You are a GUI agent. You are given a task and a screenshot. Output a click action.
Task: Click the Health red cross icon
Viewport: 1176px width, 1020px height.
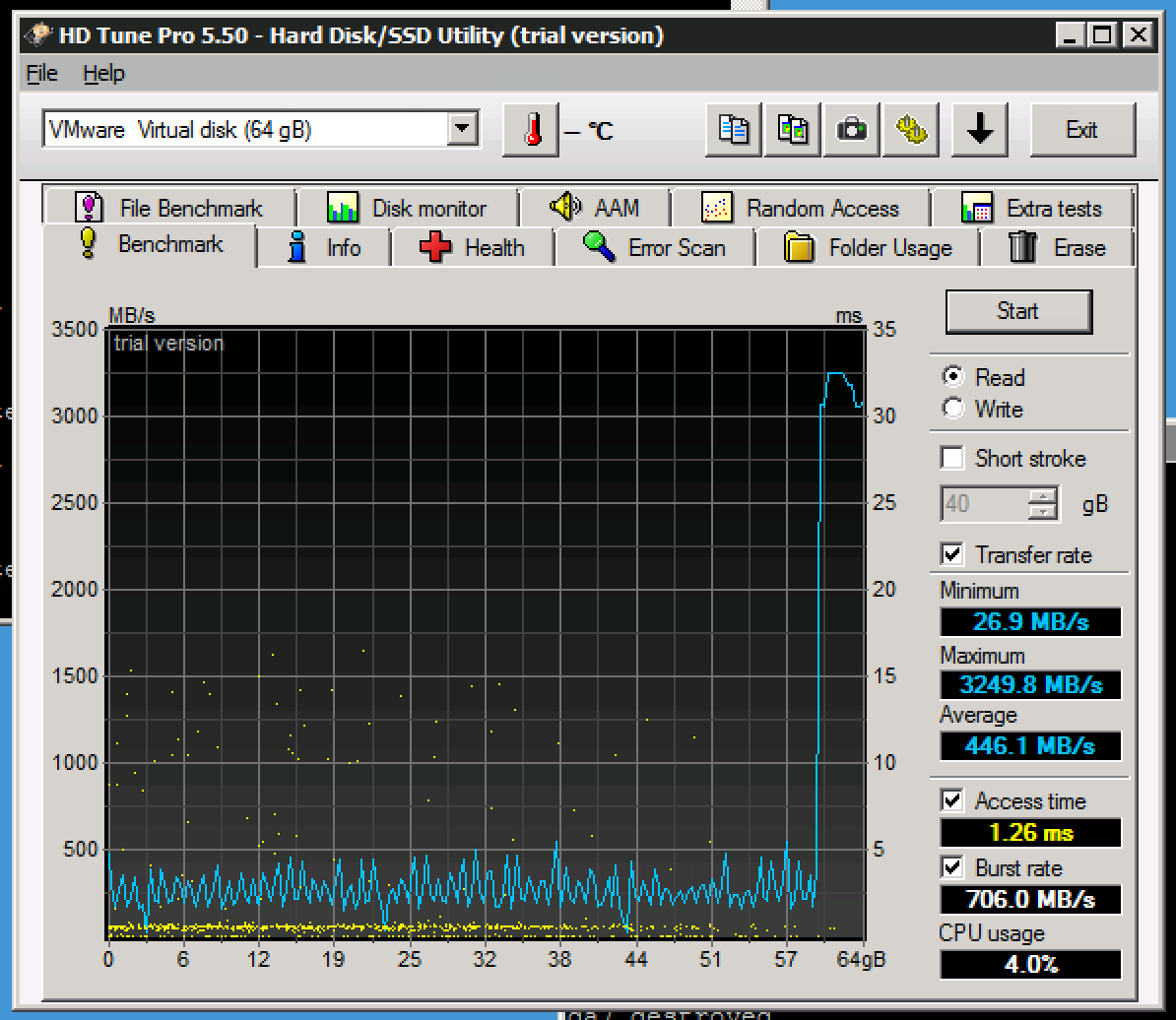point(435,246)
